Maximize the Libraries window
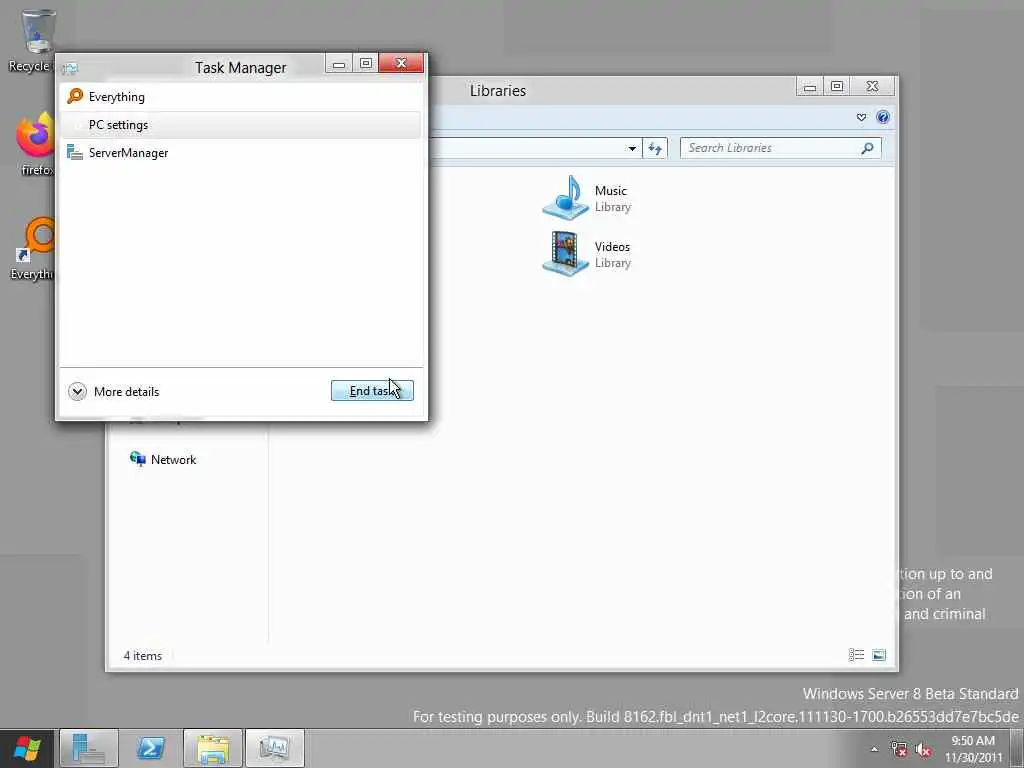The width and height of the screenshot is (1024, 768). [x=837, y=87]
